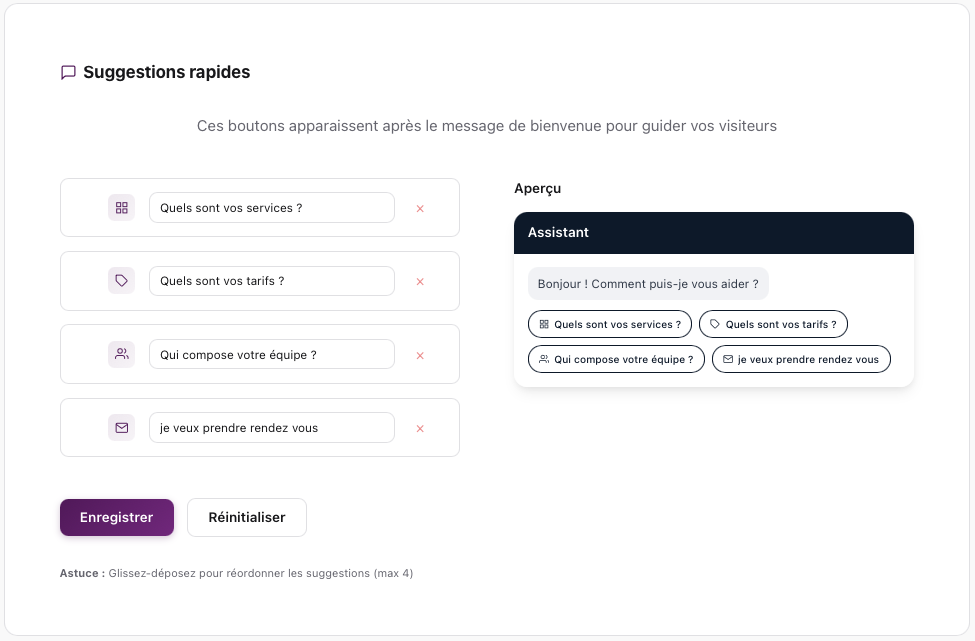The image size is (975, 641).
Task: Click the tag icon beside 'Quels sont vos tarifs ?'
Action: [121, 281]
